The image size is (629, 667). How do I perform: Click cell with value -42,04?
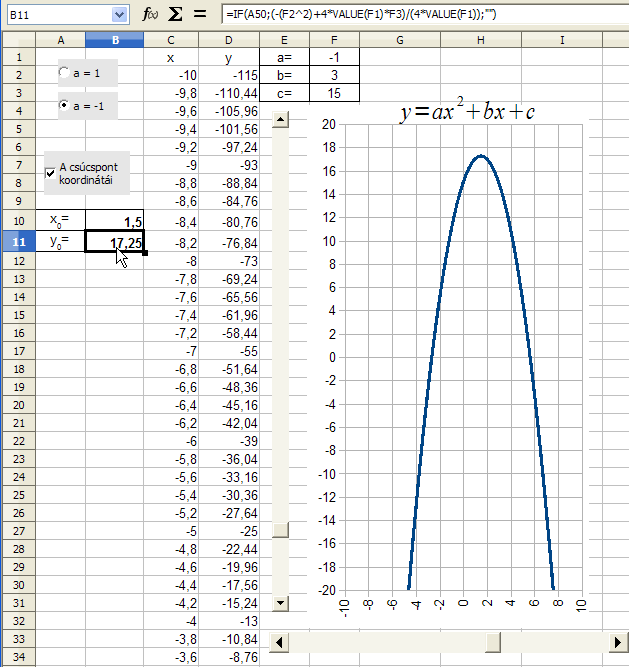tap(229, 423)
